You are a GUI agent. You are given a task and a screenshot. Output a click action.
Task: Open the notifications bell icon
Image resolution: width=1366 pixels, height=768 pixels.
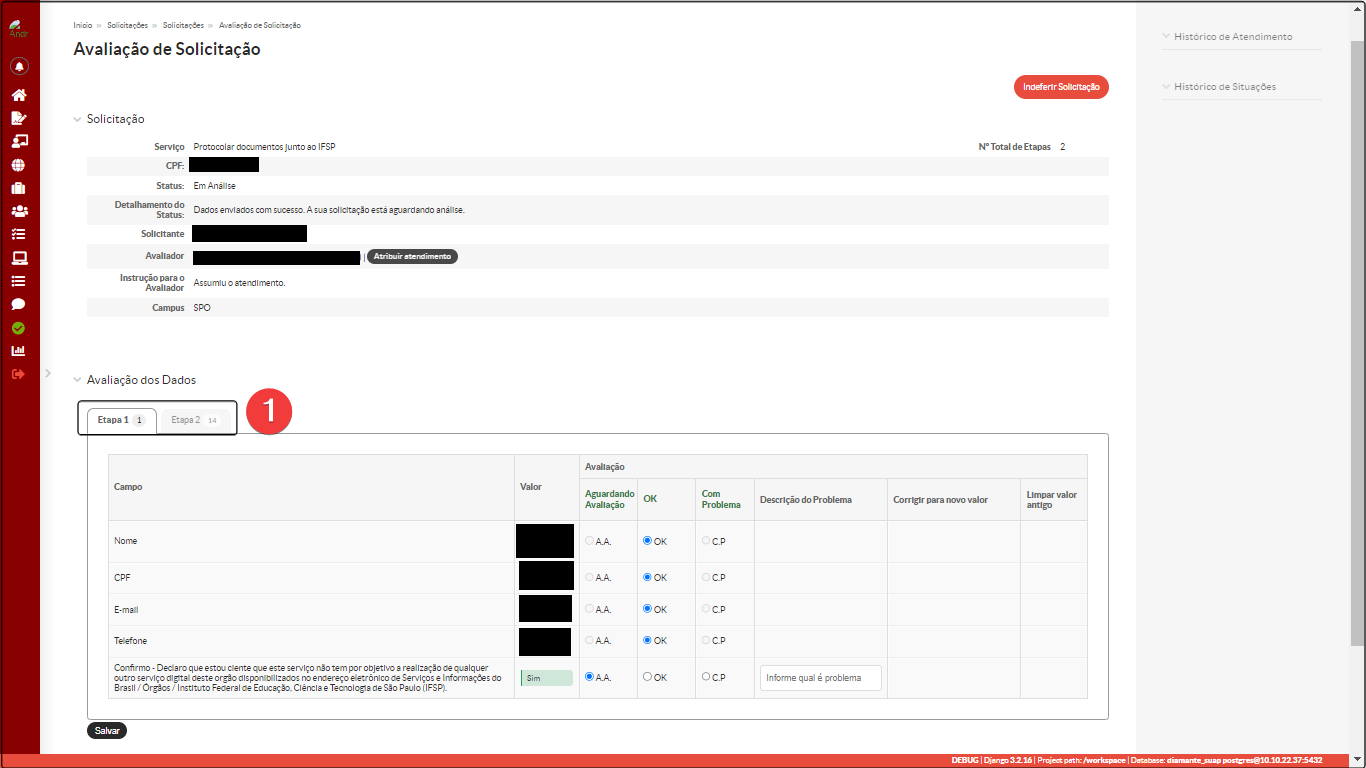(x=19, y=67)
